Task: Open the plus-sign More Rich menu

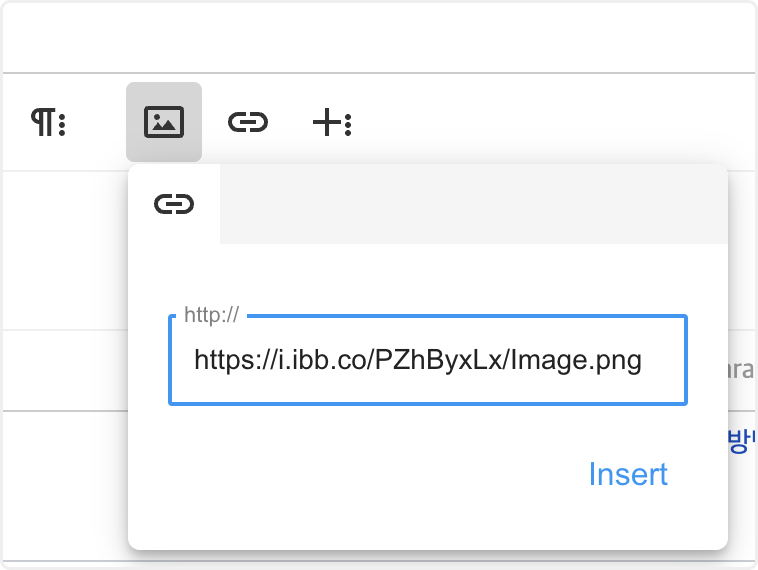Action: click(x=332, y=123)
